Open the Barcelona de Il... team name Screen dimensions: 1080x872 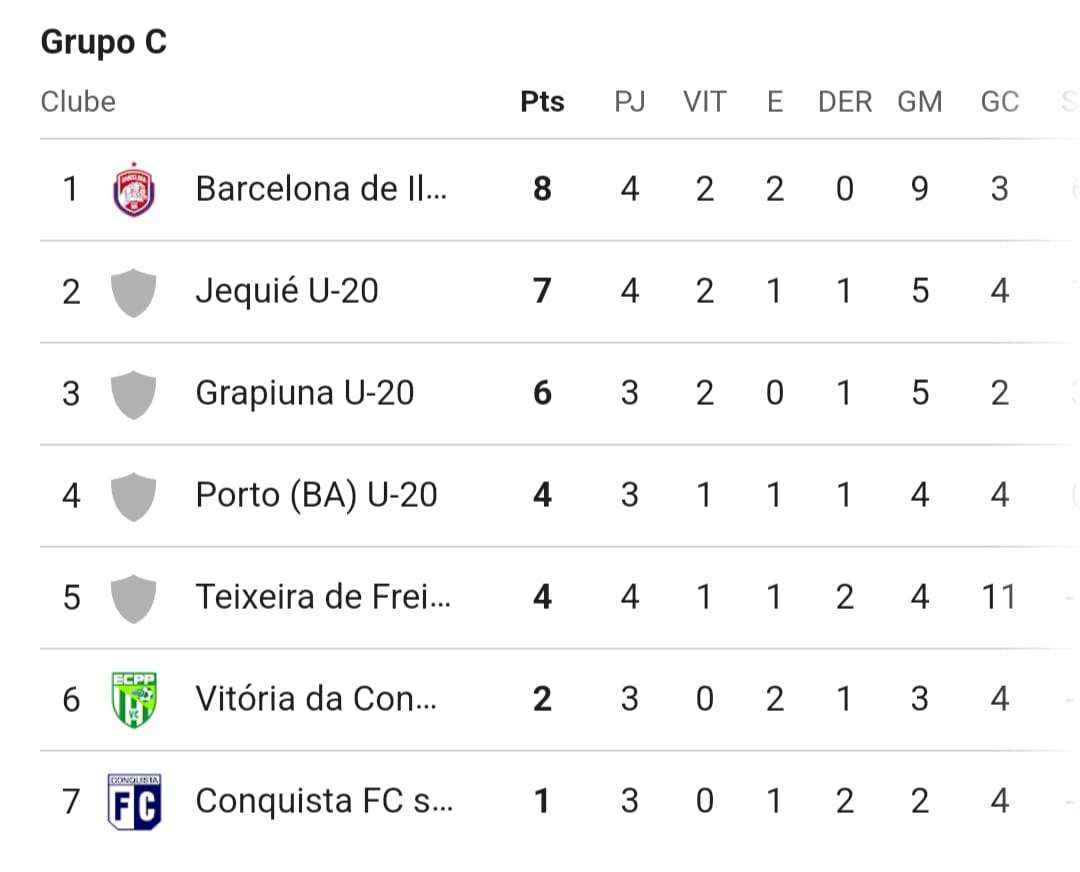pos(321,189)
